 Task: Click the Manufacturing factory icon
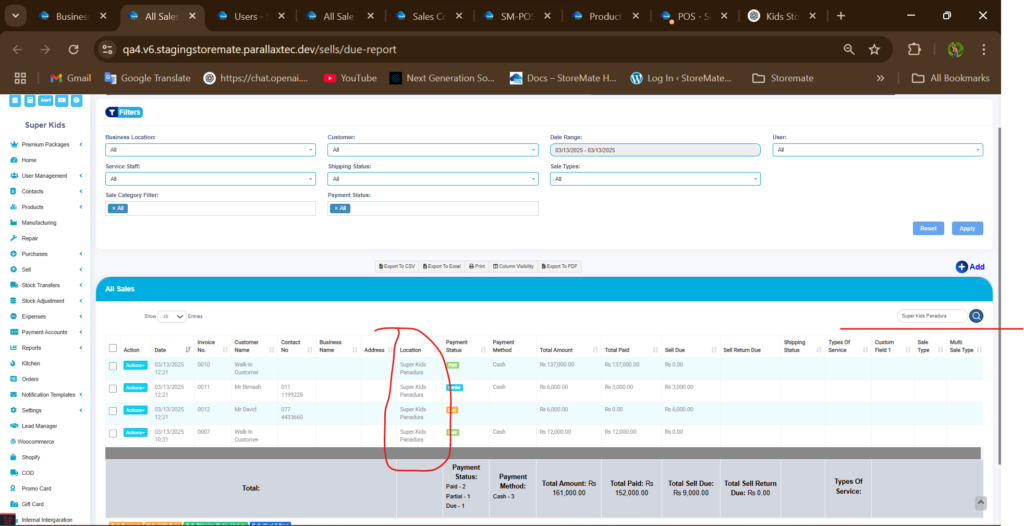(14, 223)
